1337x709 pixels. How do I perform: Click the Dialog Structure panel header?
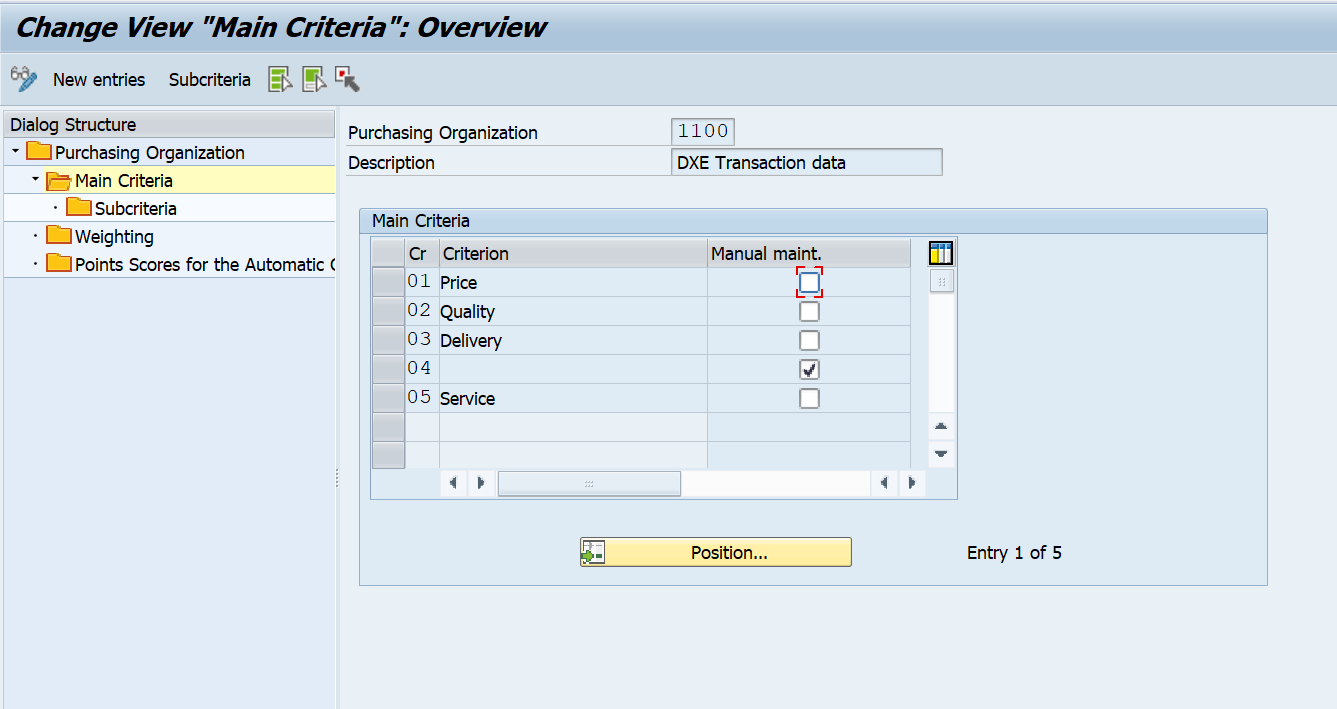click(170, 124)
